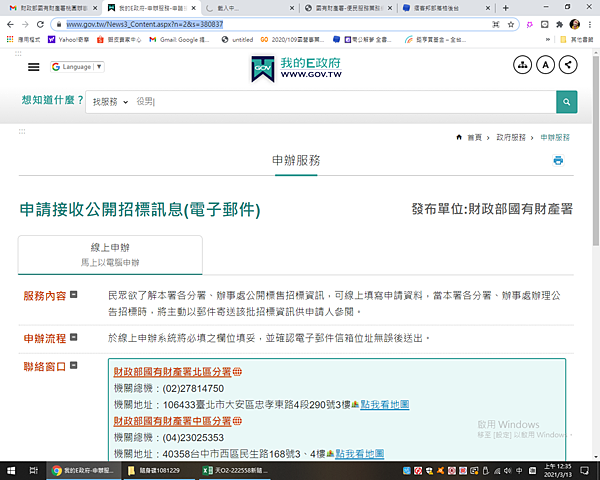Open the Chrome profile avatar

pos(574,24)
